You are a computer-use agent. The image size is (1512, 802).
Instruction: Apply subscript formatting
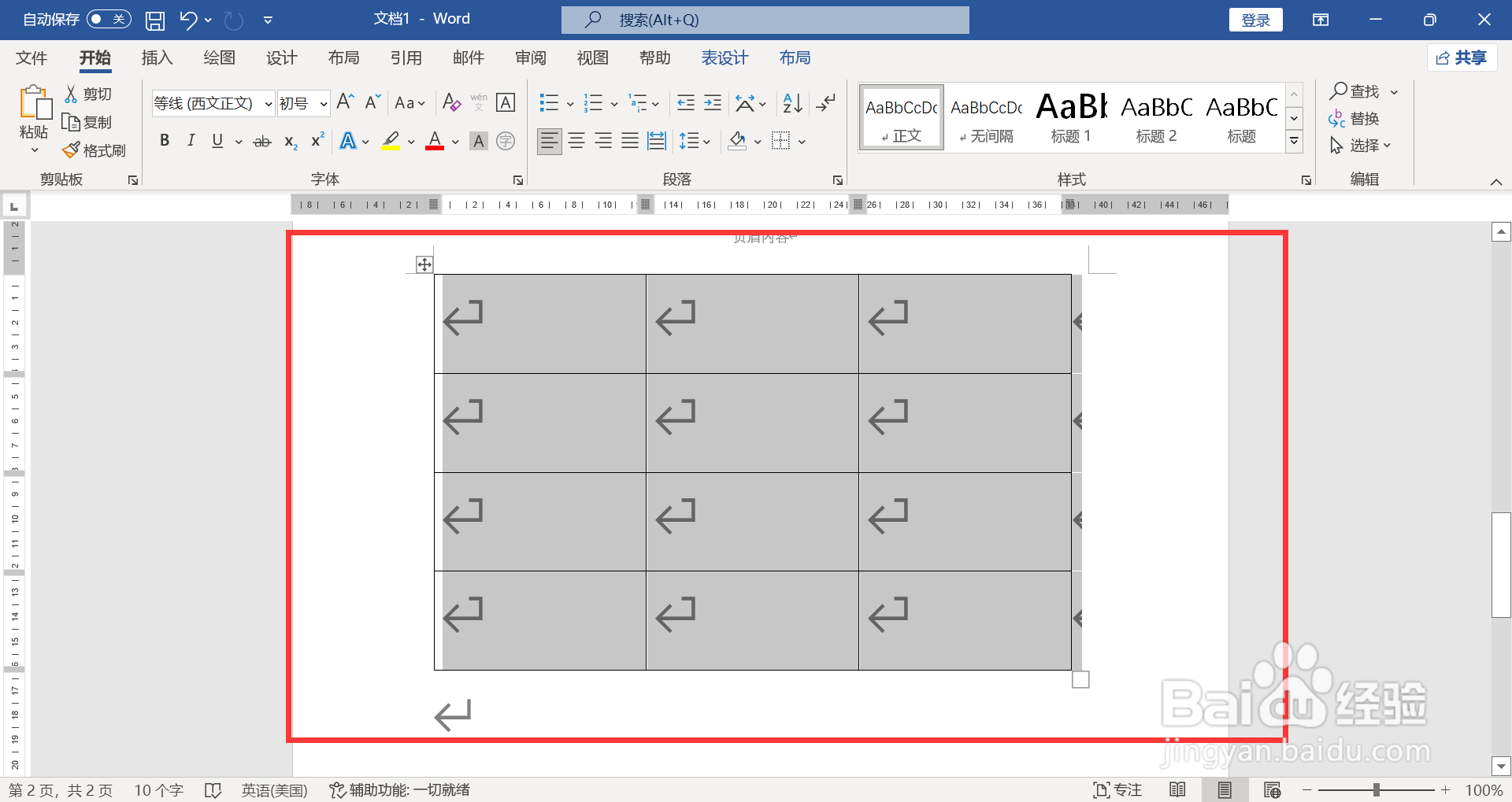[291, 142]
